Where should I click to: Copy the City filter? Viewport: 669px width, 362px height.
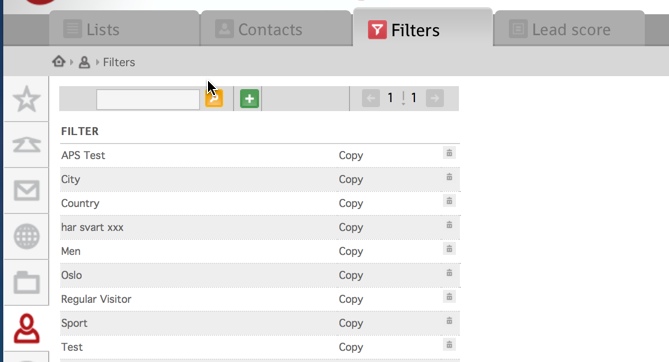351,179
